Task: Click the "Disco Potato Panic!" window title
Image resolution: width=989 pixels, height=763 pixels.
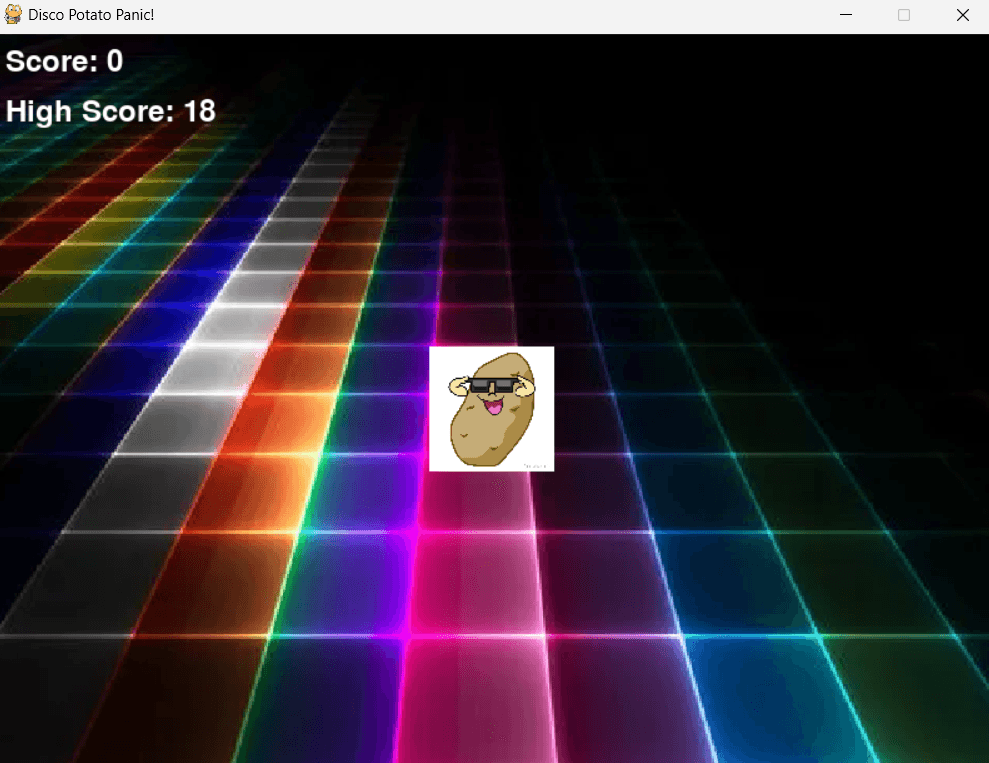Action: [x=91, y=15]
